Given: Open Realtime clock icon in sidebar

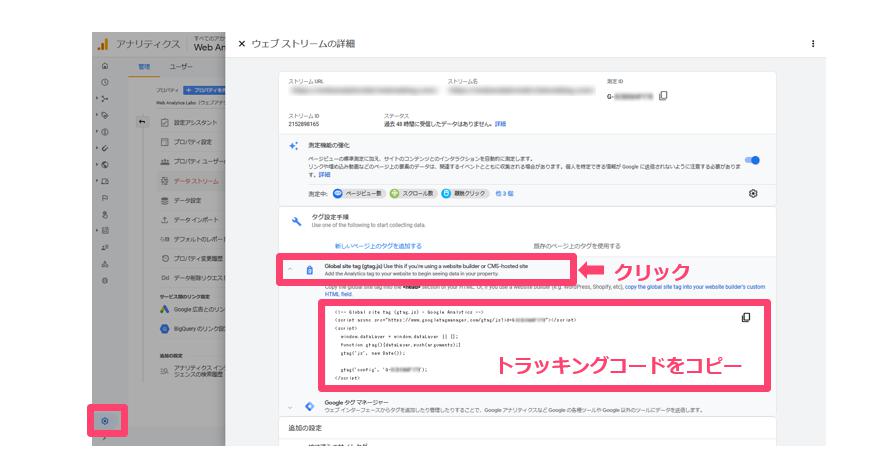Looking at the screenshot, I should [x=105, y=82].
